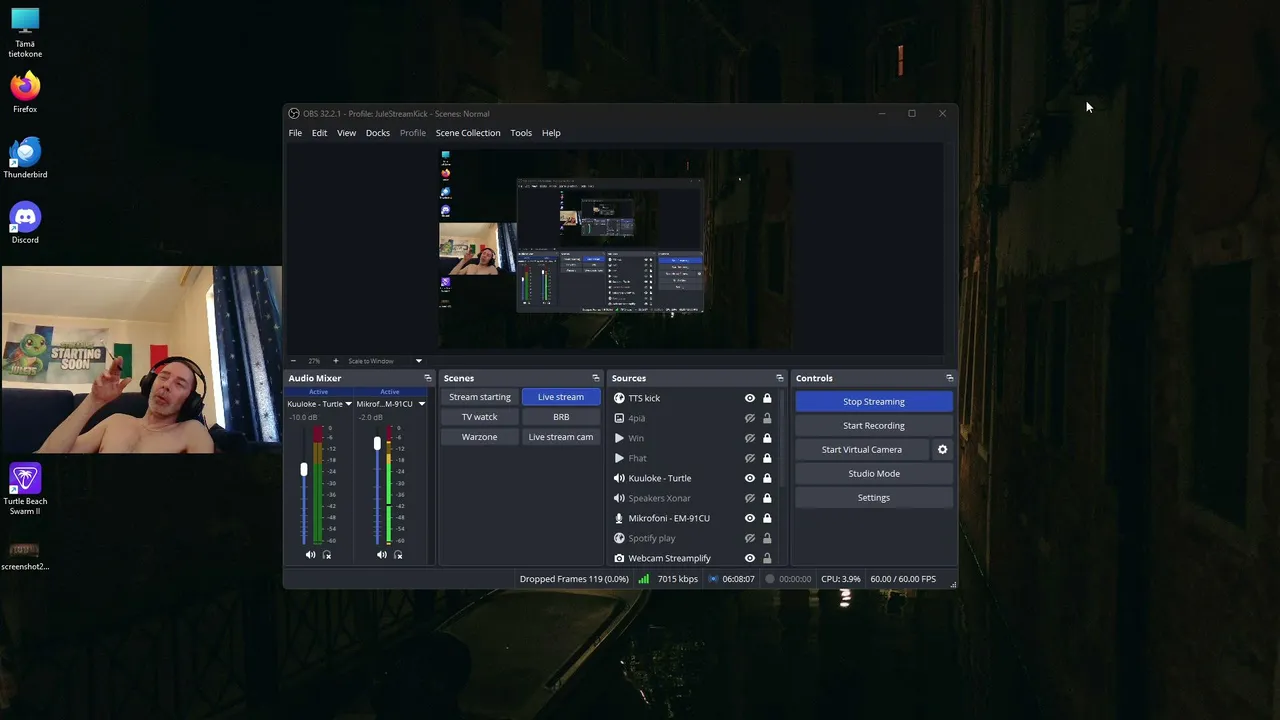Switch to the Live stream cam scene
This screenshot has width=1280, height=720.
pos(561,437)
